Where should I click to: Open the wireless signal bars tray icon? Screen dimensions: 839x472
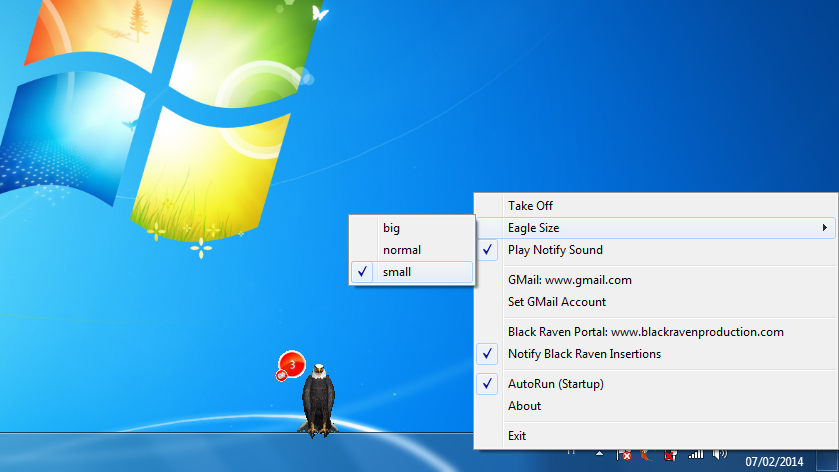click(696, 454)
